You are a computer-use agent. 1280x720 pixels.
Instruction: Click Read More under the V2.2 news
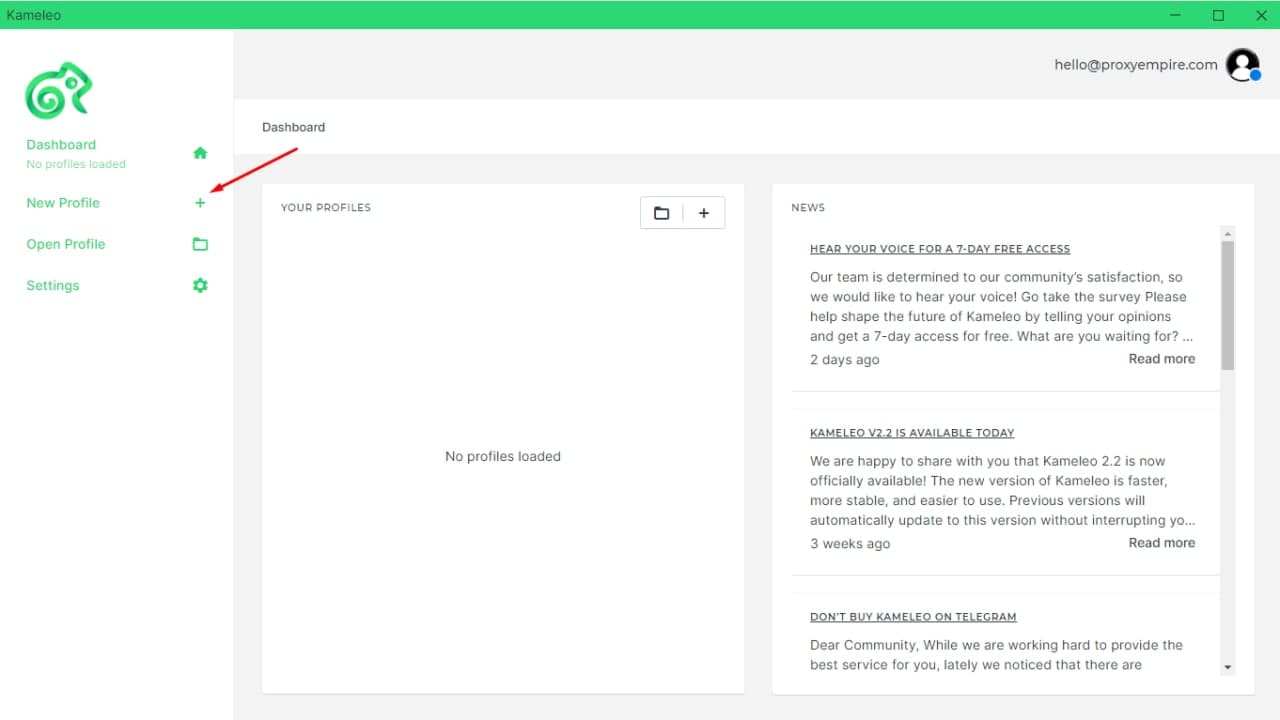click(x=1161, y=542)
